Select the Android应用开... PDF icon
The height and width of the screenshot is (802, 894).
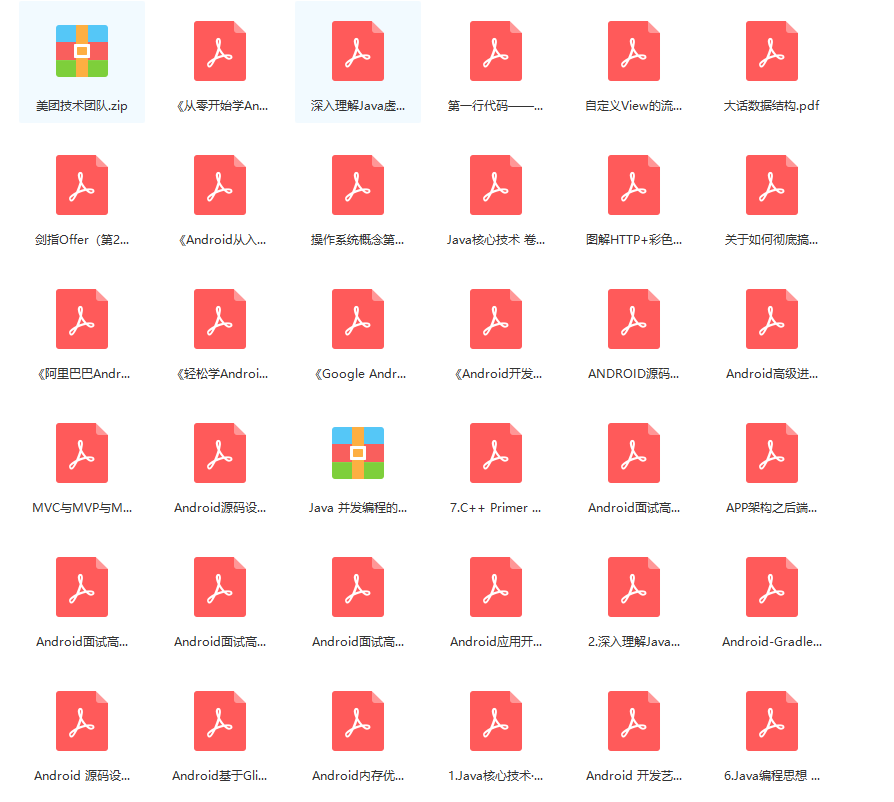pyautogui.click(x=495, y=587)
